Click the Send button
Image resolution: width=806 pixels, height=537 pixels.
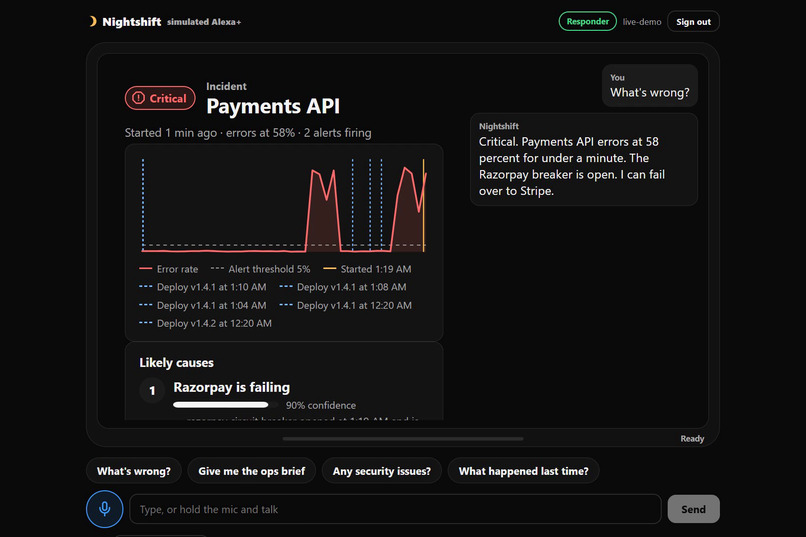[x=693, y=509]
